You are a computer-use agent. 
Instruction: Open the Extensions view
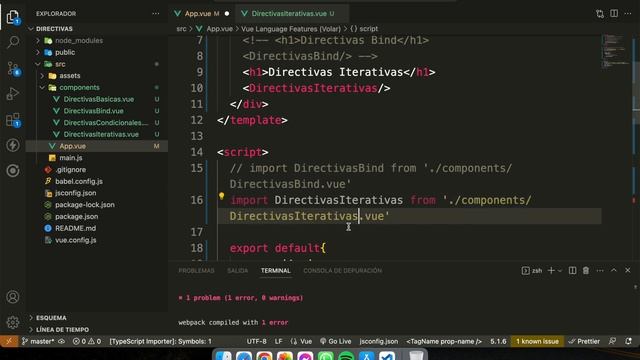13,120
